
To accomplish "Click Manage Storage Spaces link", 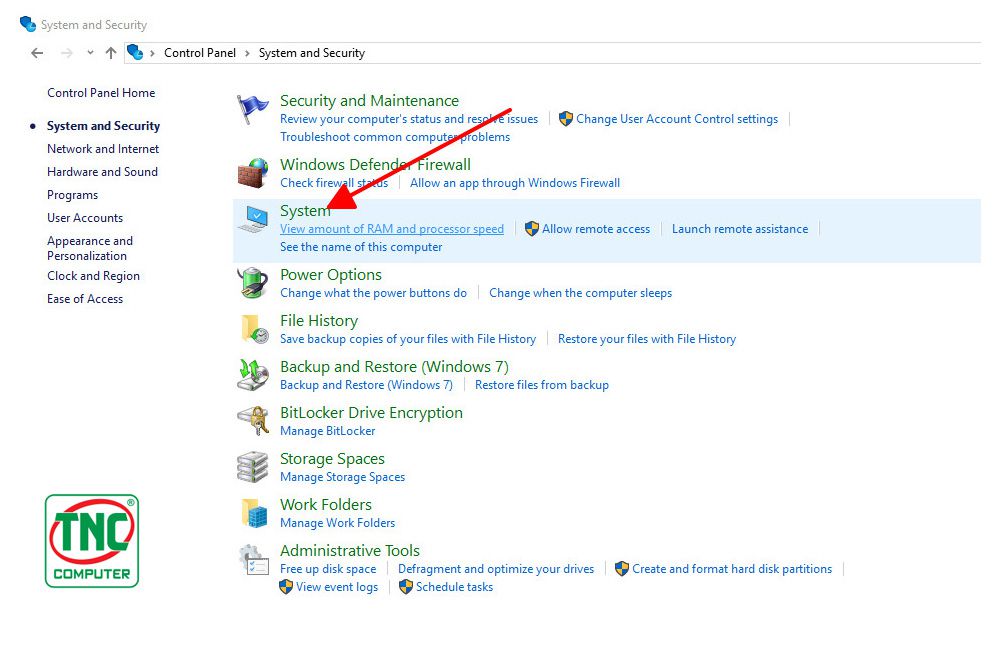I will tap(342, 477).
